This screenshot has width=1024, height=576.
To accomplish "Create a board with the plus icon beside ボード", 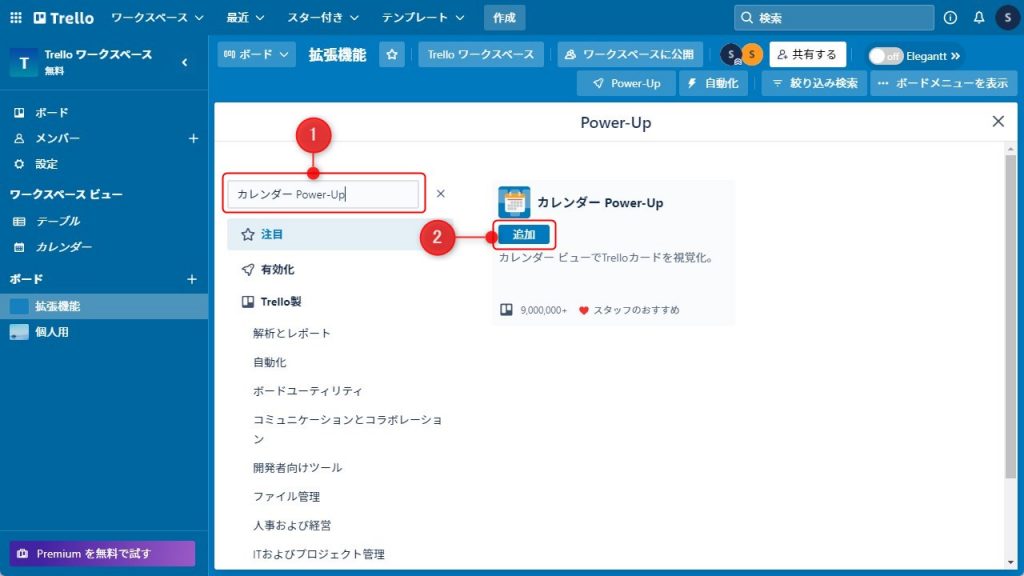I will 192,279.
